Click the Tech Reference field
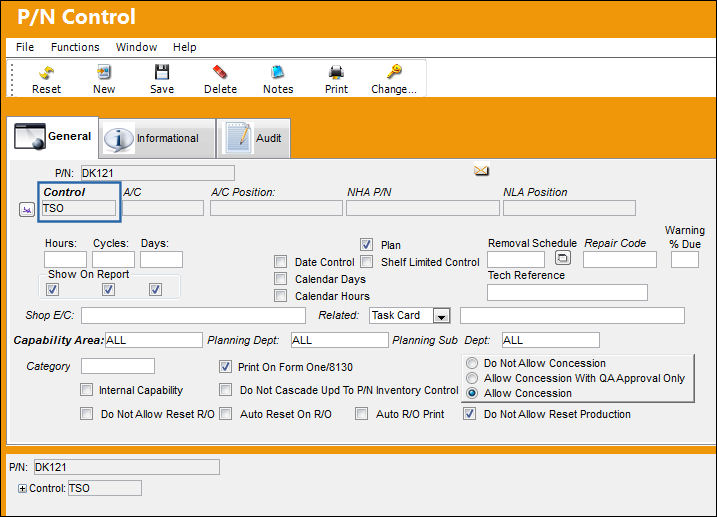 (x=567, y=293)
